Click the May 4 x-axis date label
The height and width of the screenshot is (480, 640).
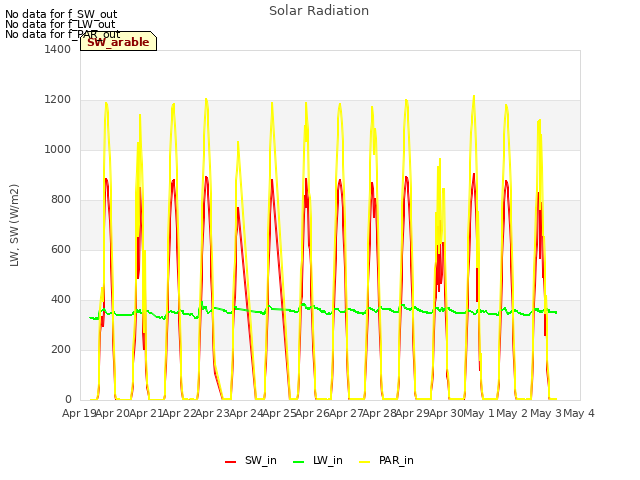click(579, 413)
